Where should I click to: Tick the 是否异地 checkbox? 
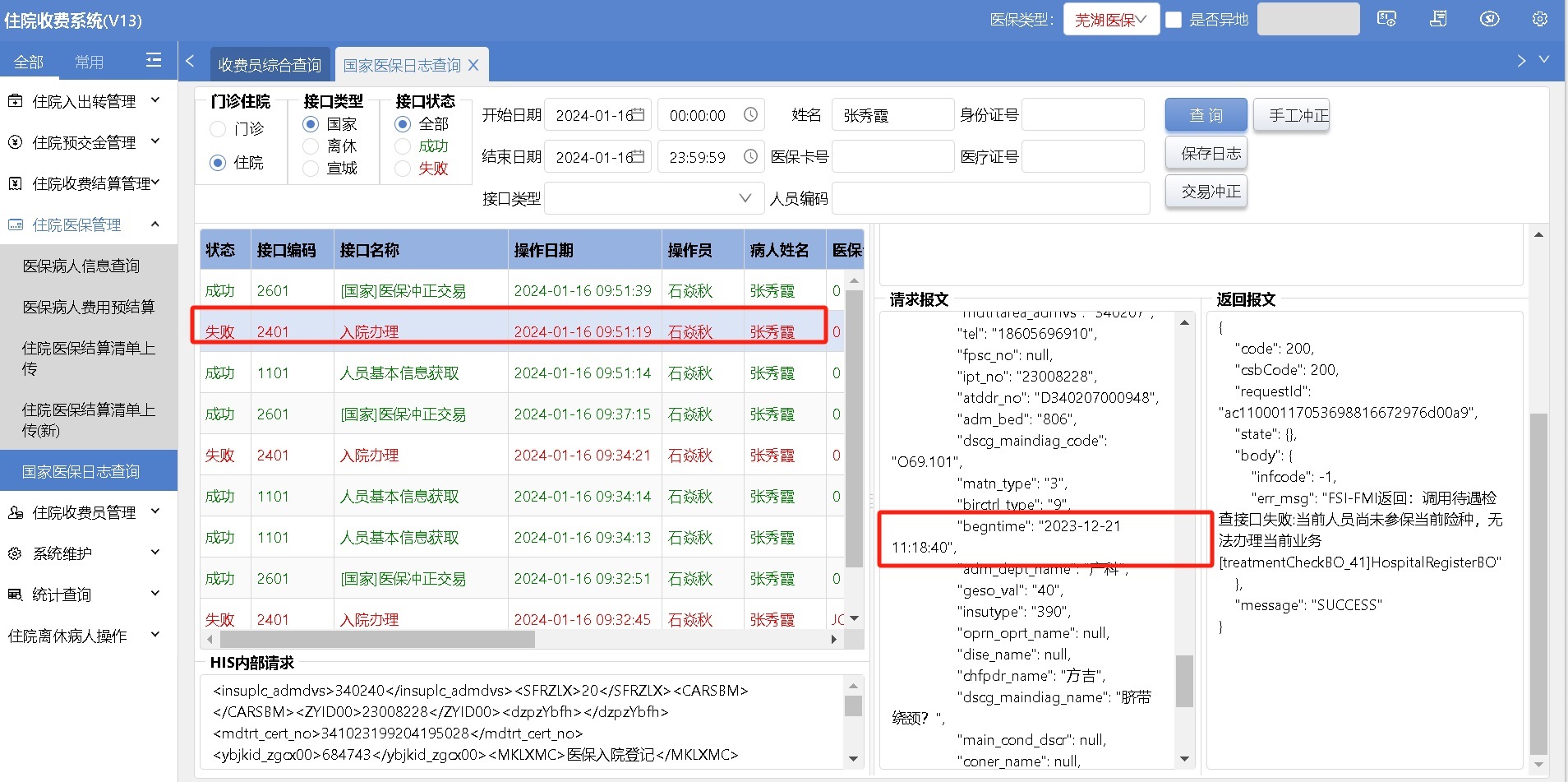click(x=1174, y=20)
